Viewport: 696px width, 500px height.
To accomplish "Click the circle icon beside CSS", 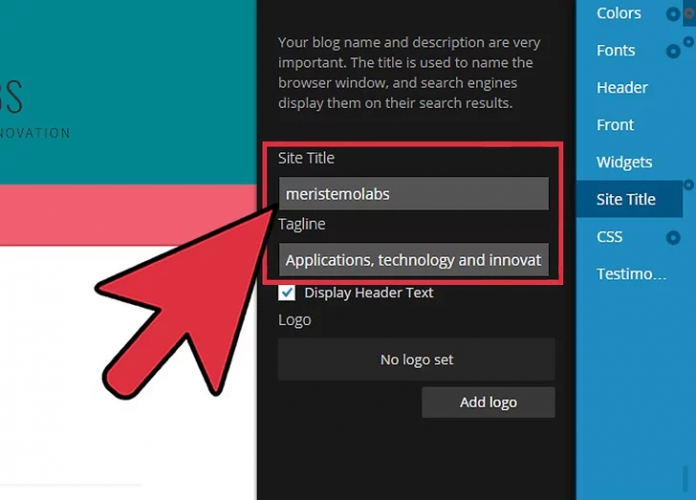I will (x=673, y=238).
